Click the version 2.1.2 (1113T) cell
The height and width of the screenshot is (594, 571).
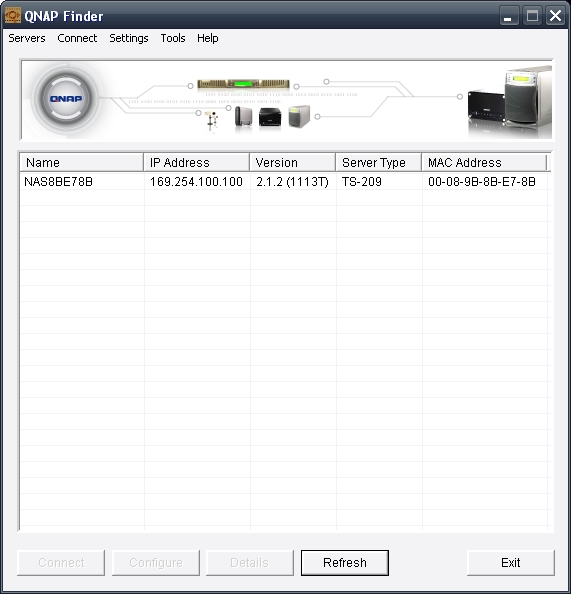(292, 182)
